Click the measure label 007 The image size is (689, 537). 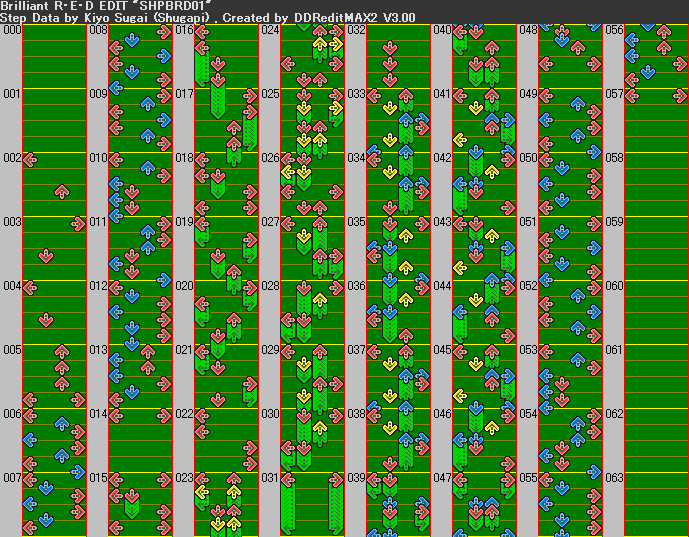12,478
